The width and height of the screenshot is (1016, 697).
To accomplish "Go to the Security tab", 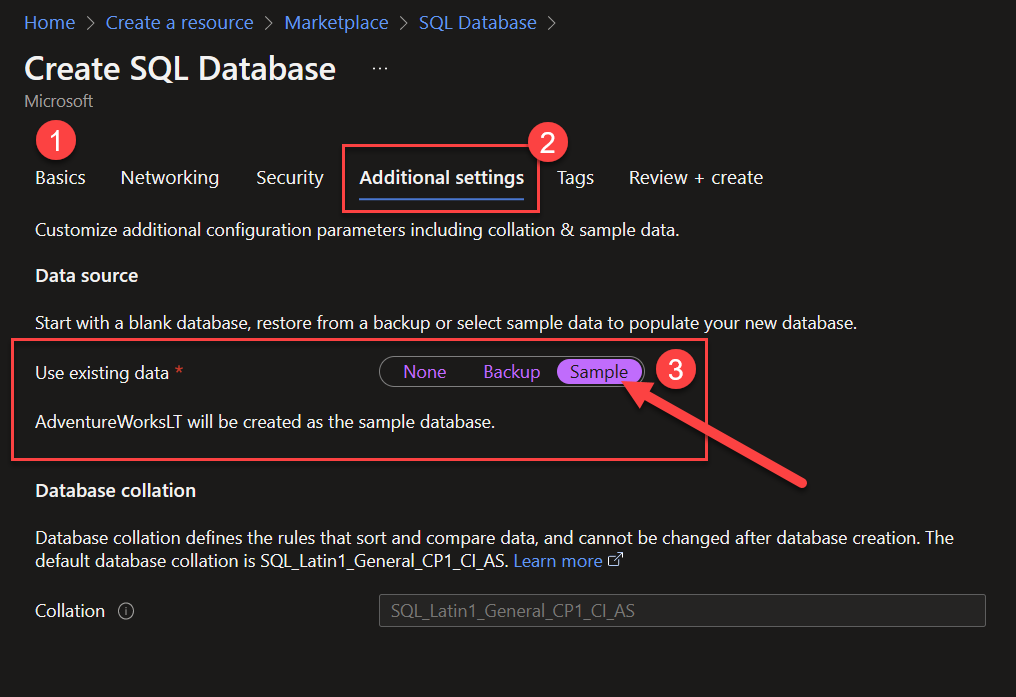I will coord(290,177).
